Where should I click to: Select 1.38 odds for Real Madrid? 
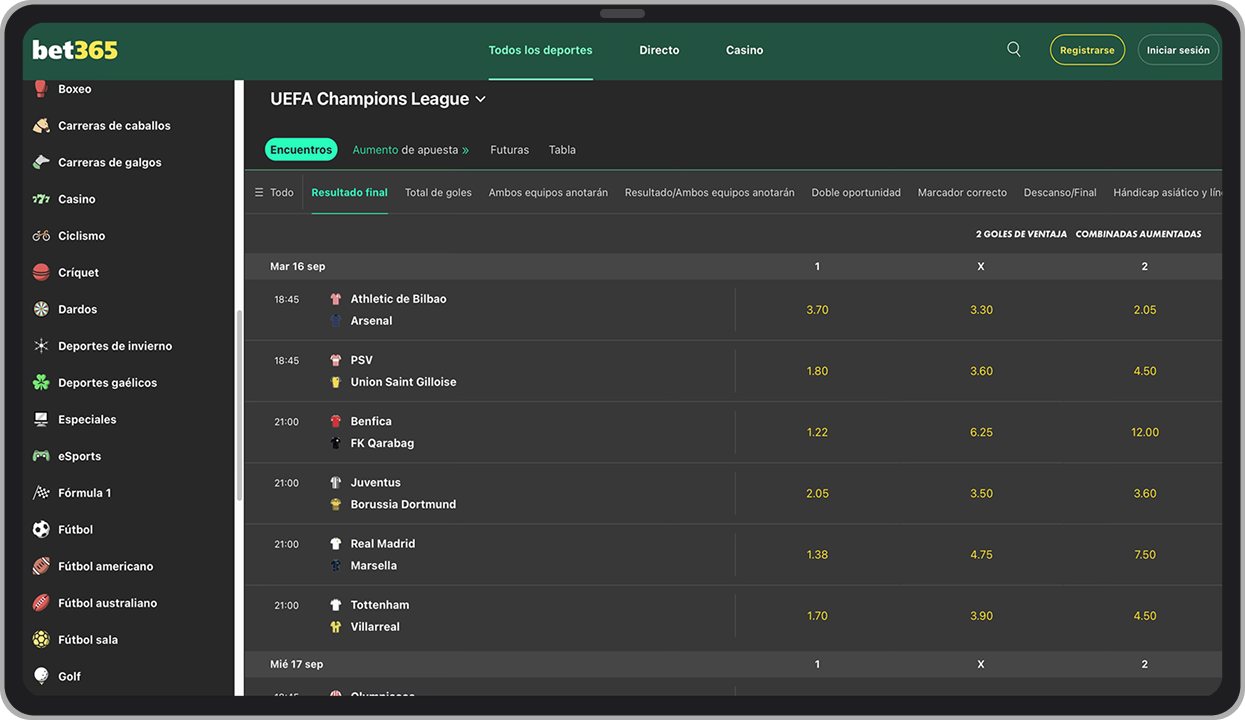pyautogui.click(x=817, y=555)
